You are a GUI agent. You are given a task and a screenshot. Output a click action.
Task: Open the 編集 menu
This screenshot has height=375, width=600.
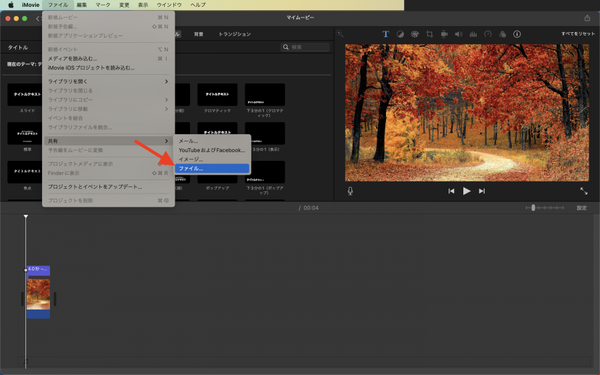(x=82, y=5)
